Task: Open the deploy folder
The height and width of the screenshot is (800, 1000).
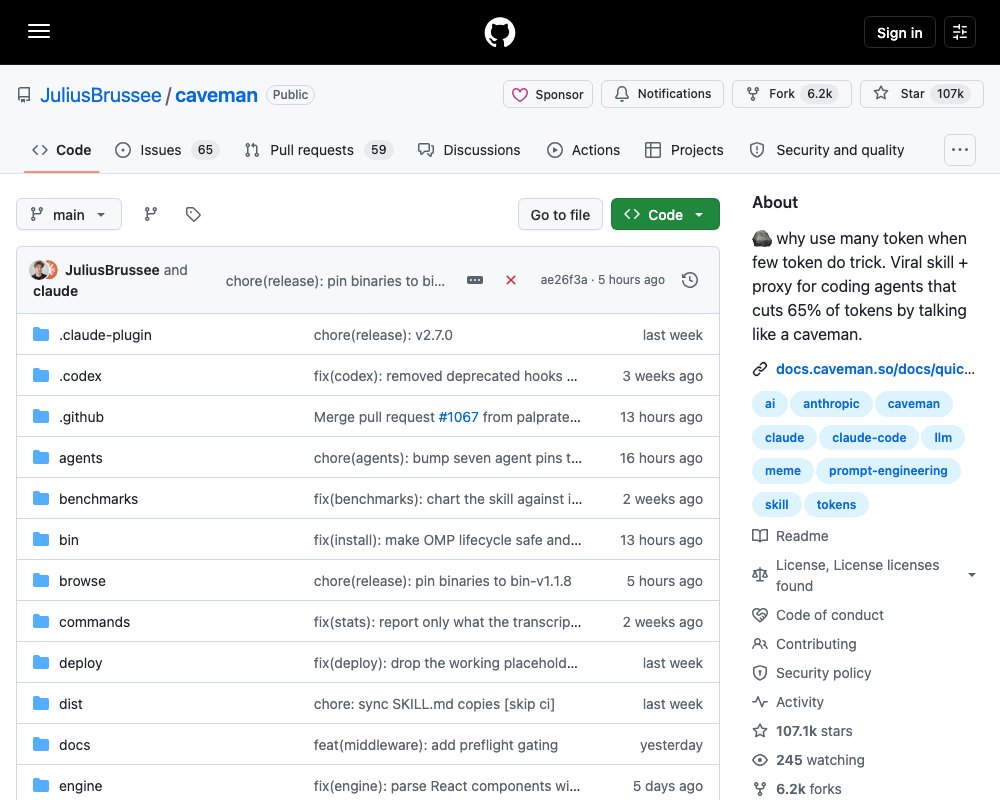Action: (x=80, y=663)
